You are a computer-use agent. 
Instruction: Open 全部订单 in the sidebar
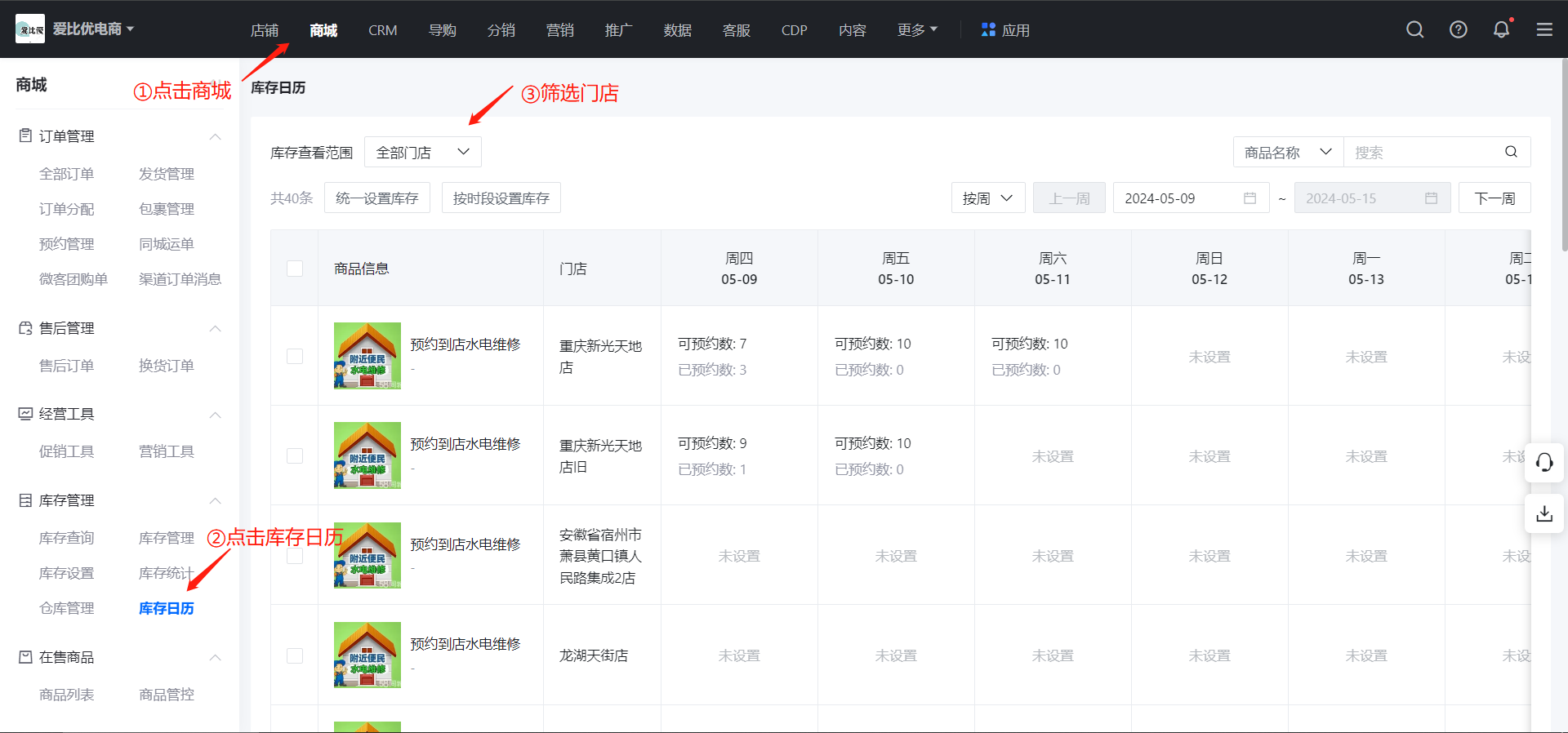66,174
